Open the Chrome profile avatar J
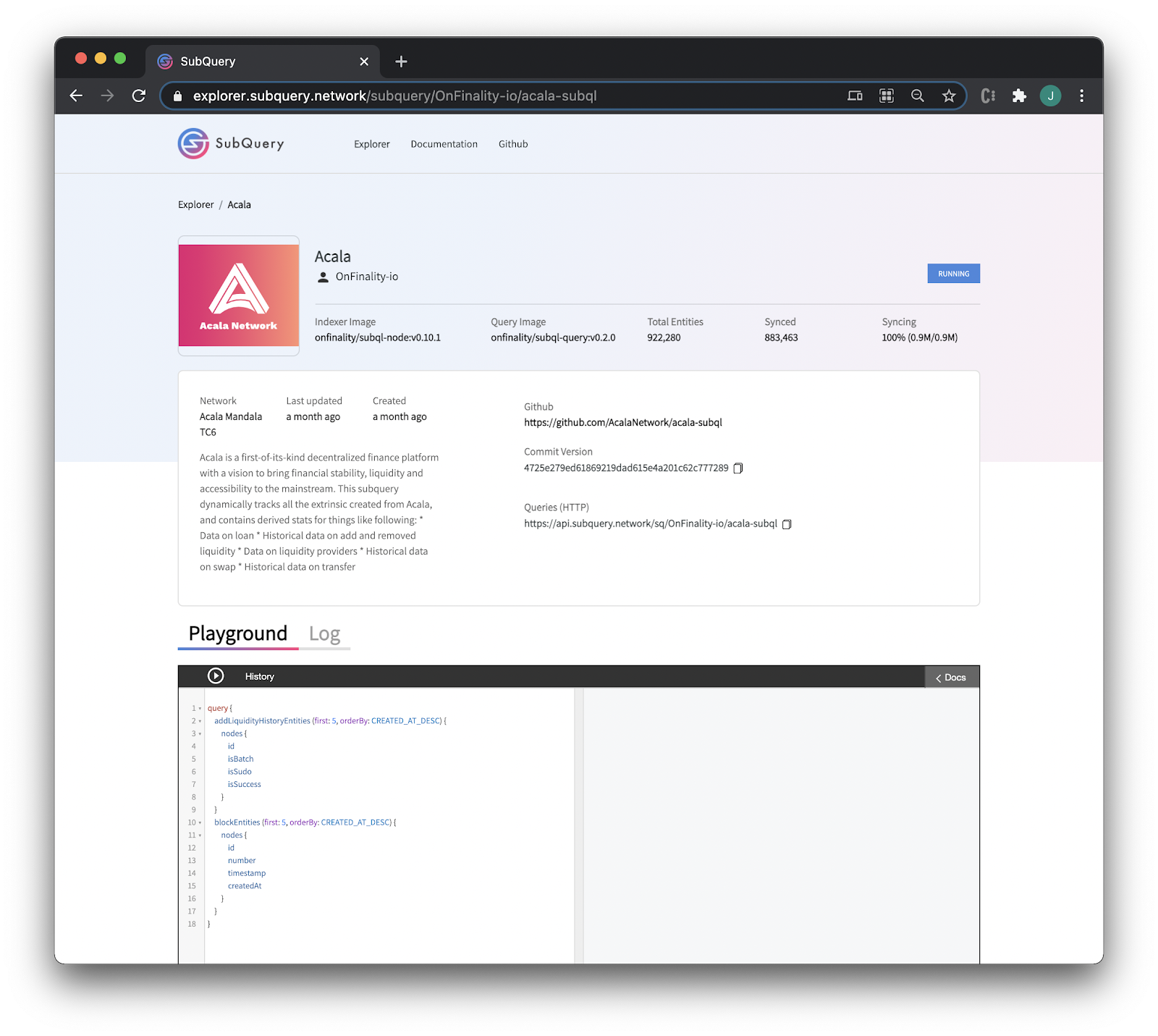This screenshot has width=1158, height=1036. pos(1051,95)
